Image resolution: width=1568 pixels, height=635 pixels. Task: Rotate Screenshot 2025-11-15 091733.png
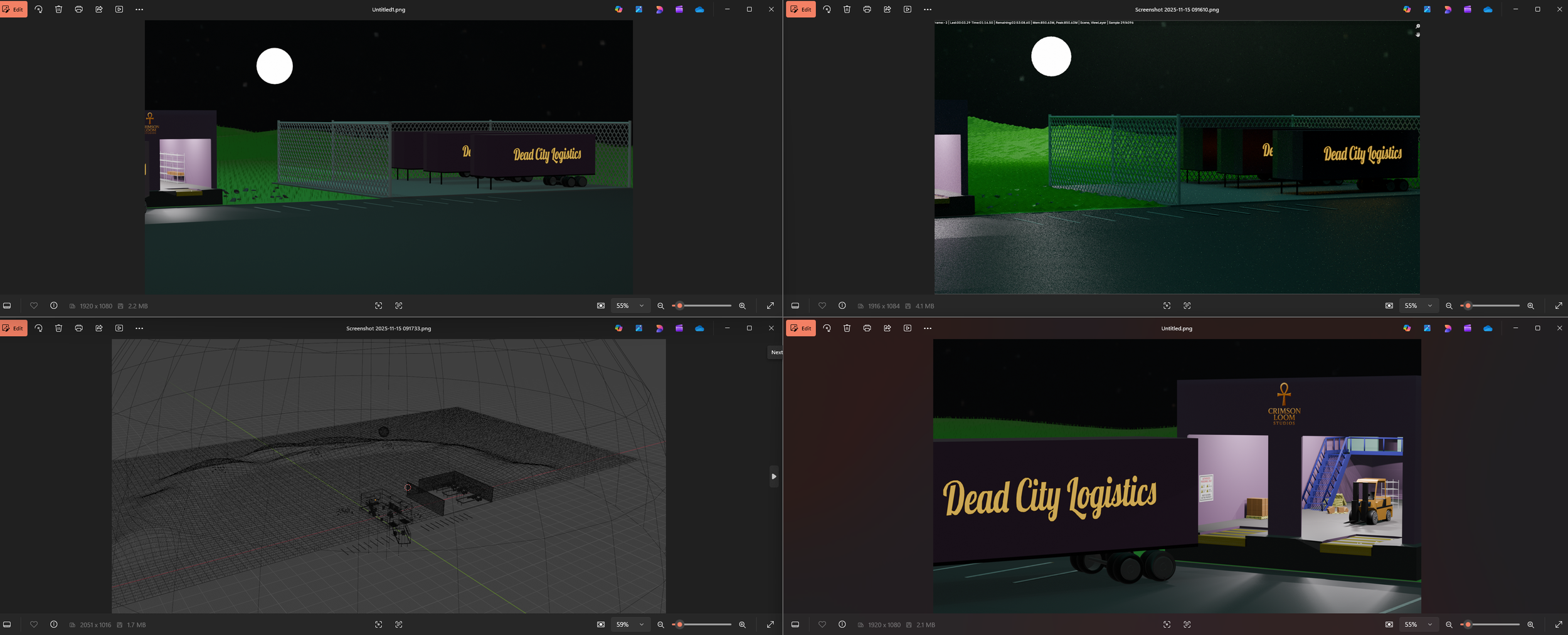coord(38,328)
